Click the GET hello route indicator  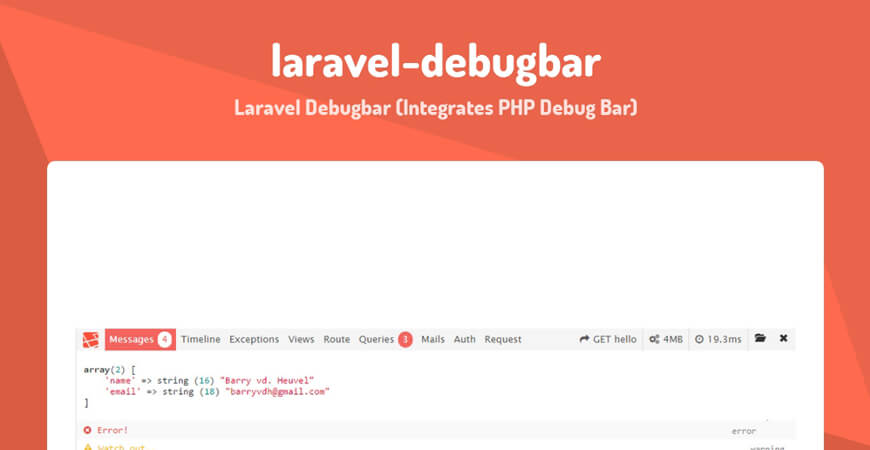click(x=608, y=340)
